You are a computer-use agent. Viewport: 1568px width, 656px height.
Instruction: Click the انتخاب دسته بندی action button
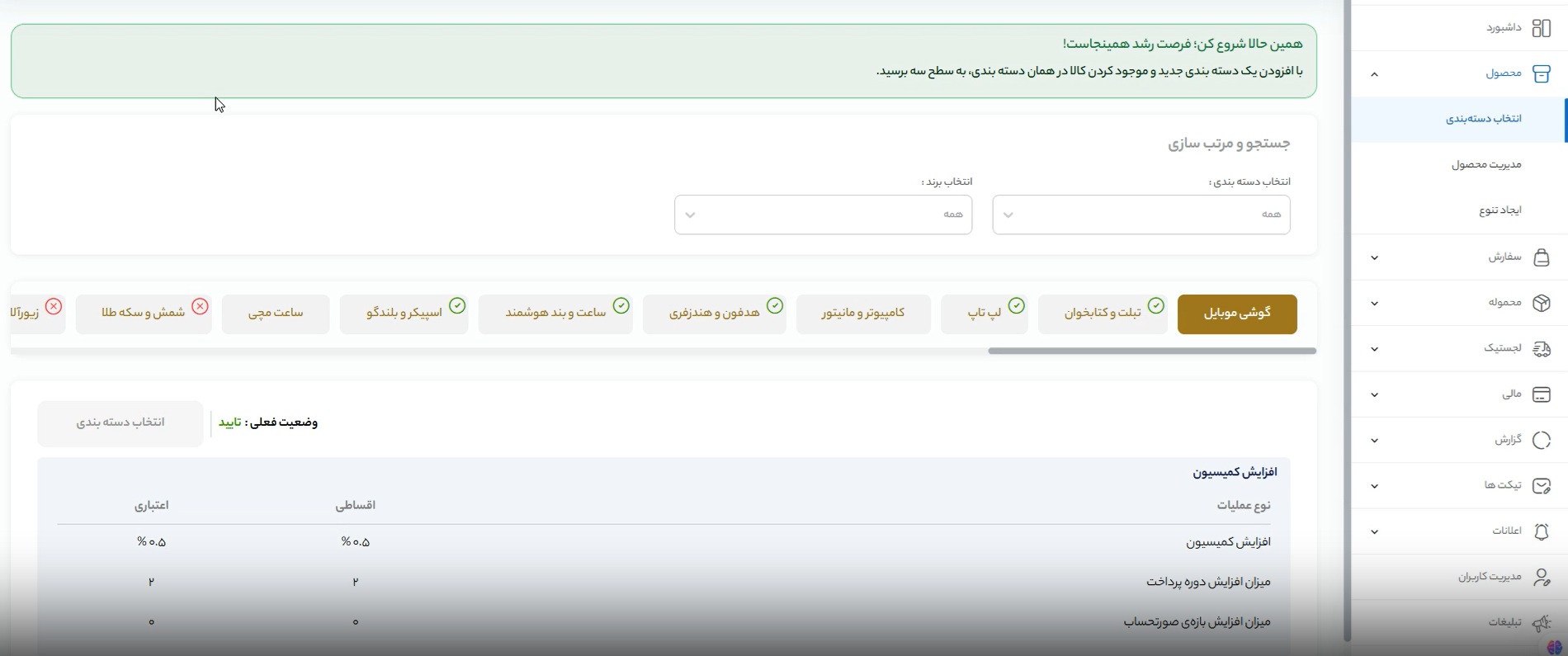click(120, 423)
